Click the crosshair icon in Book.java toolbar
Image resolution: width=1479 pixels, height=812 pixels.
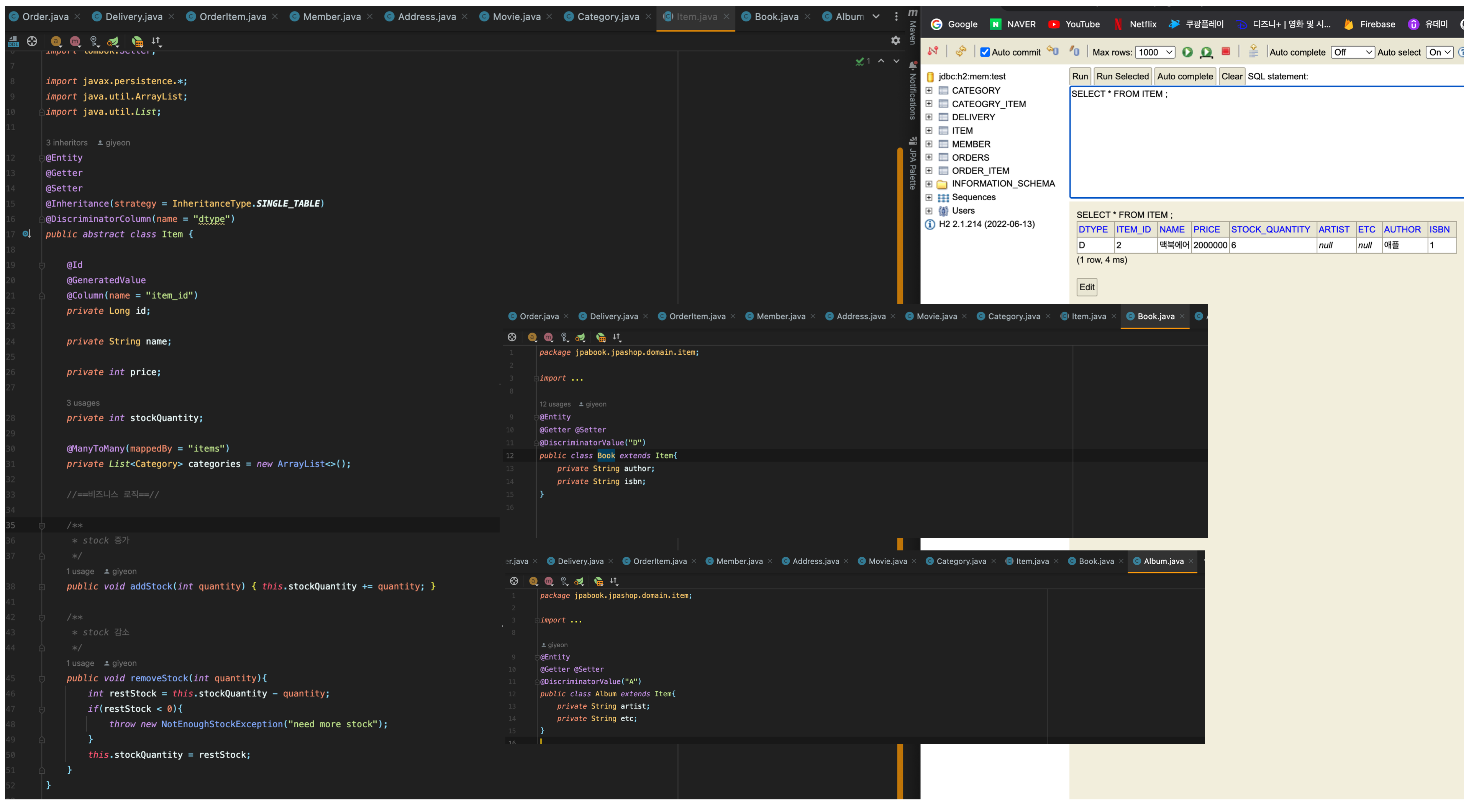click(512, 337)
